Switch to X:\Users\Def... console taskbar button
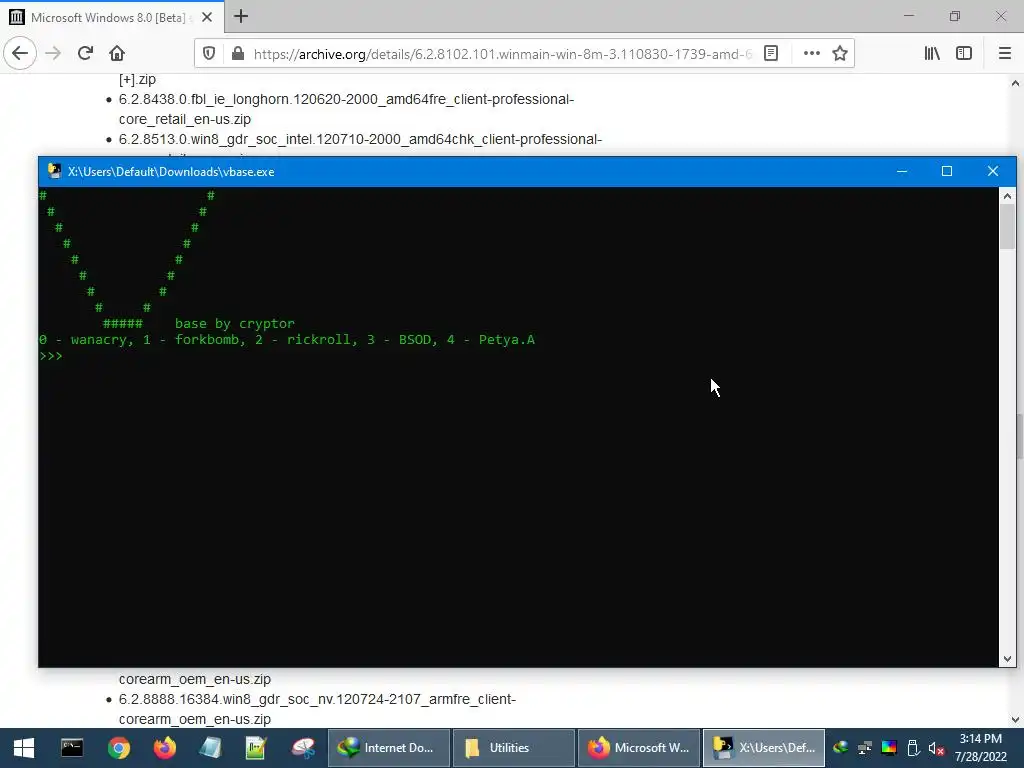 [763, 748]
